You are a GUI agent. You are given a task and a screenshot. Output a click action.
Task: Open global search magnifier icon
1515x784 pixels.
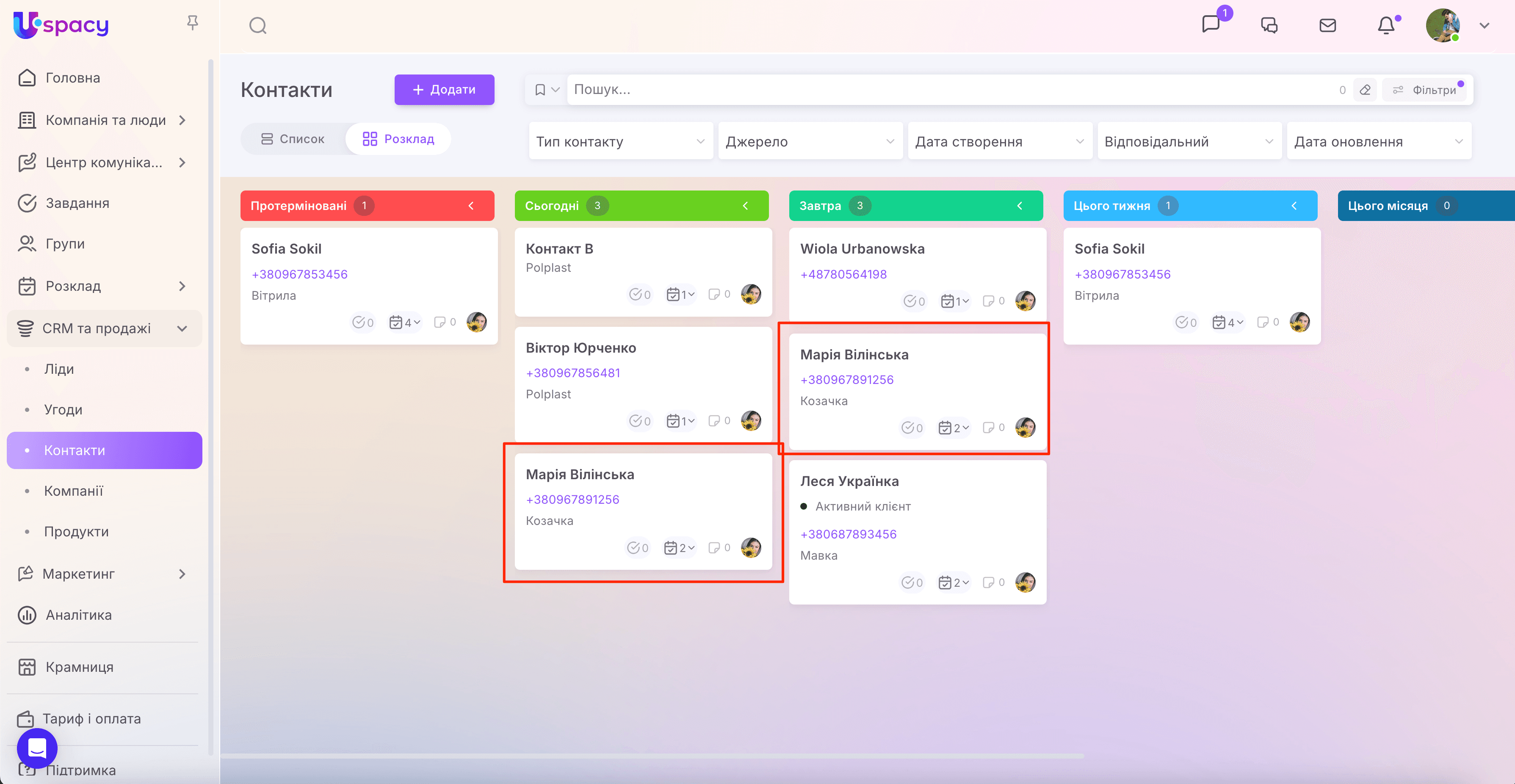coord(257,25)
